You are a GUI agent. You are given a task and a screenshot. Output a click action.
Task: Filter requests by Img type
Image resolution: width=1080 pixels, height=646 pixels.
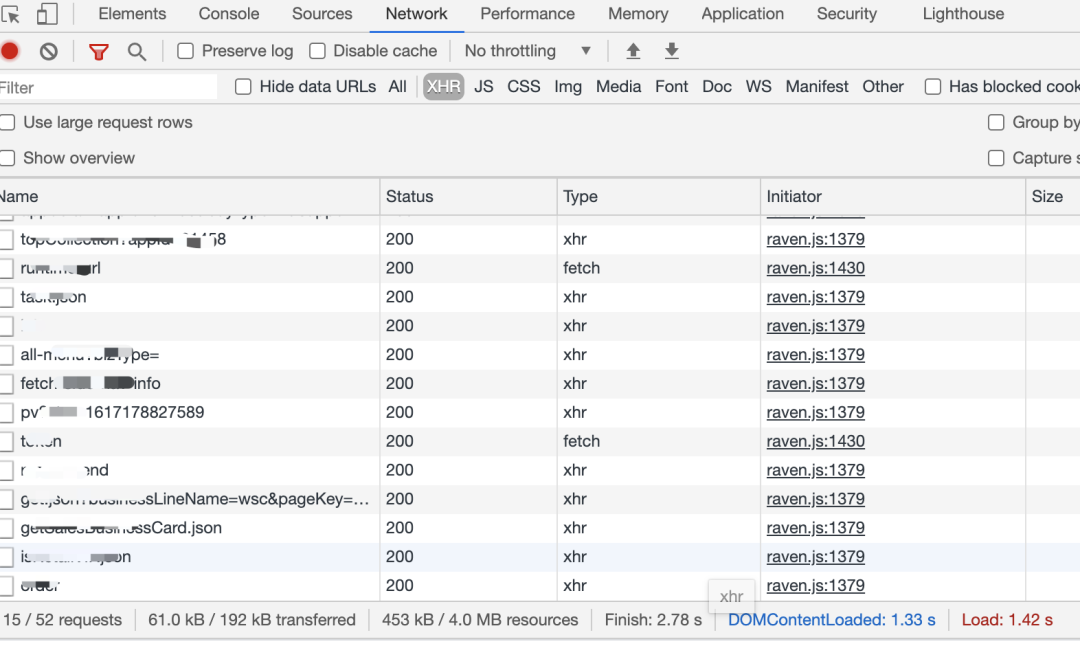pos(568,87)
